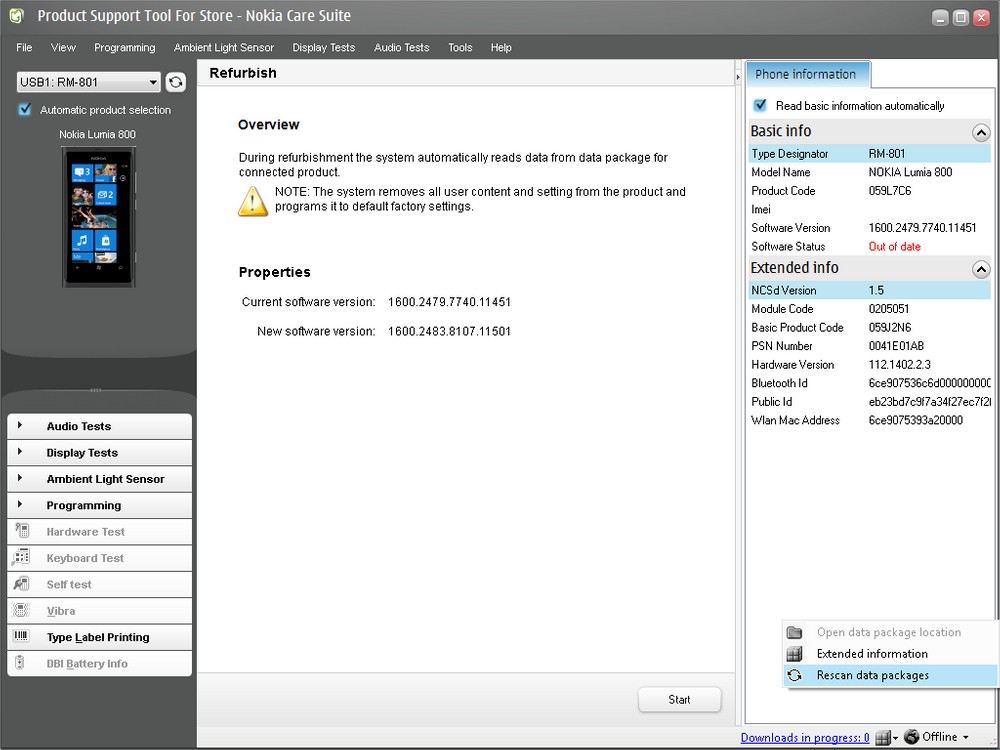The image size is (1000, 750).
Task: Click the Self test icon
Action: 21,584
